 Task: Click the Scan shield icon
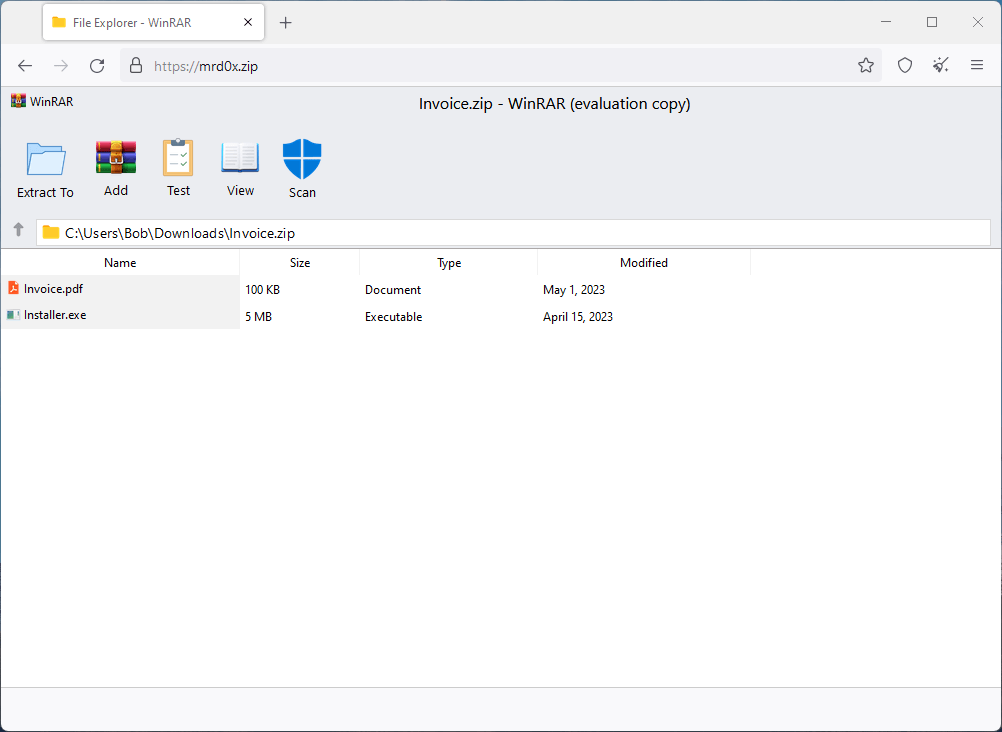click(302, 159)
